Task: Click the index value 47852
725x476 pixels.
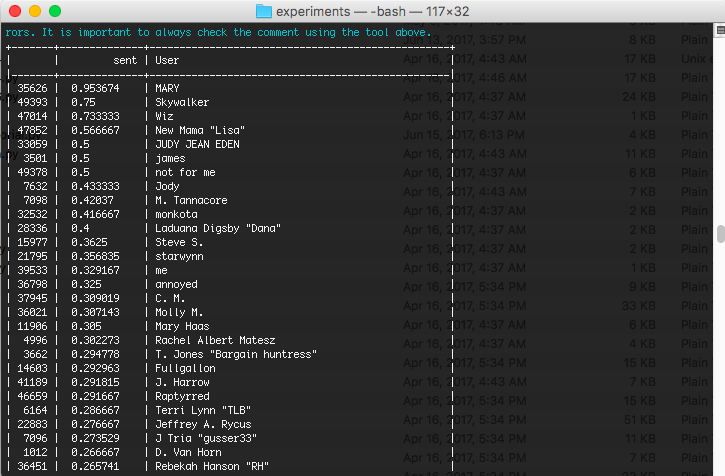Action: (x=32, y=130)
